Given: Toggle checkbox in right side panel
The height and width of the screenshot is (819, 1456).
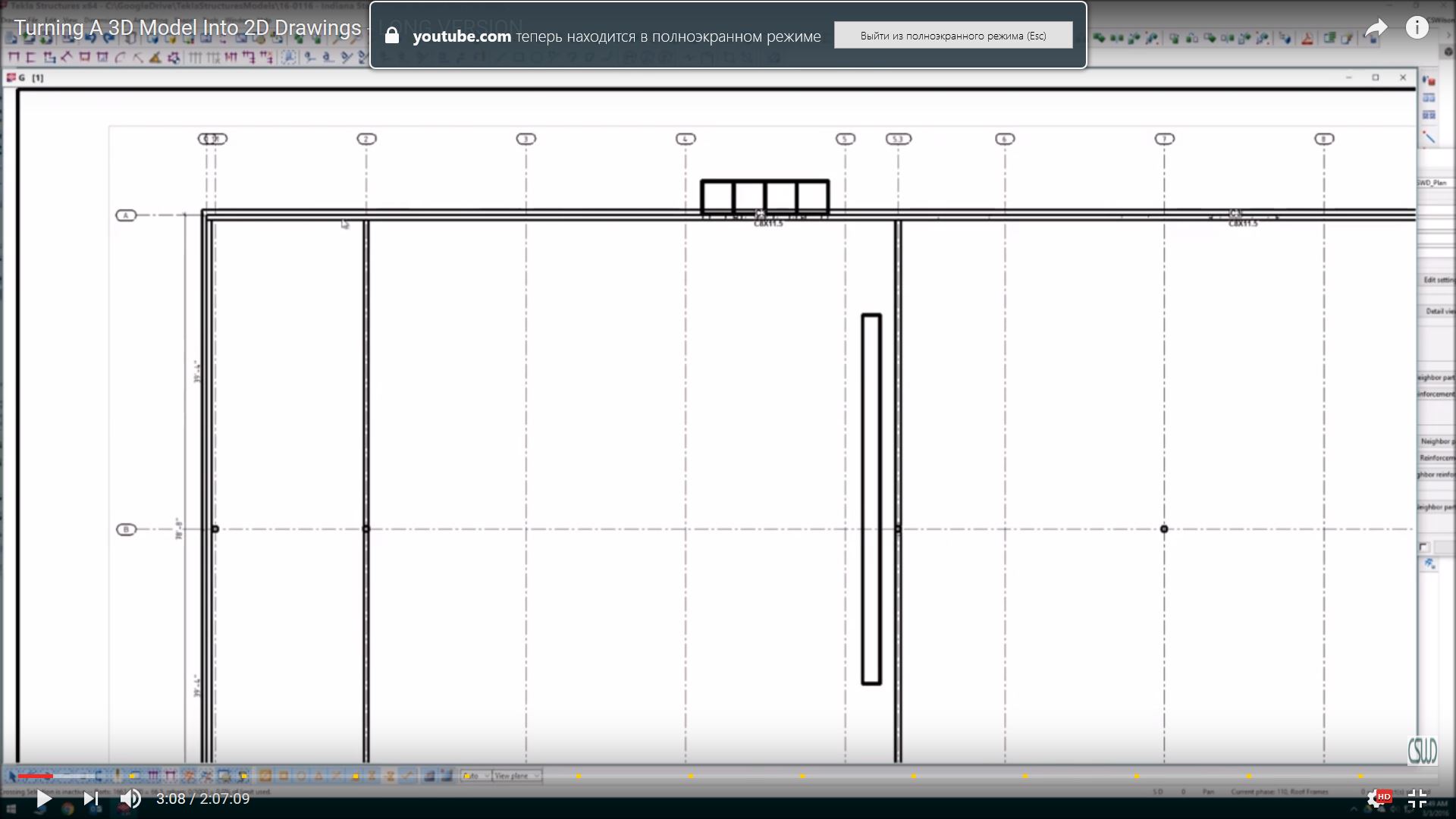Looking at the screenshot, I should coord(1423,547).
